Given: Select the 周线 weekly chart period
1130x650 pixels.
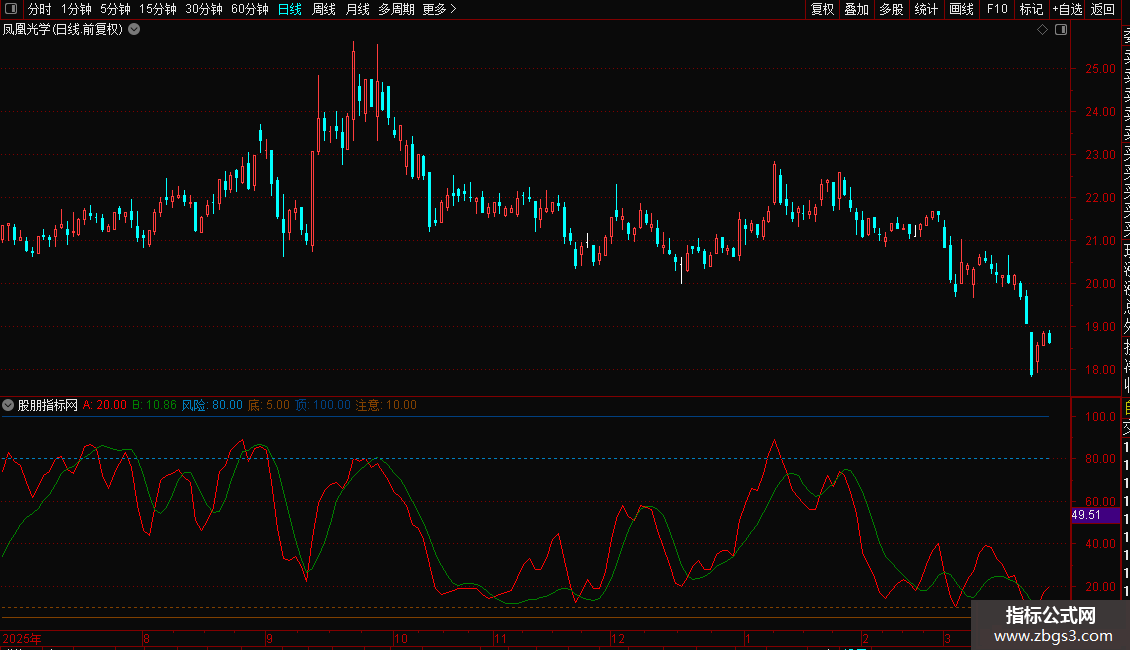Looking at the screenshot, I should click(323, 9).
